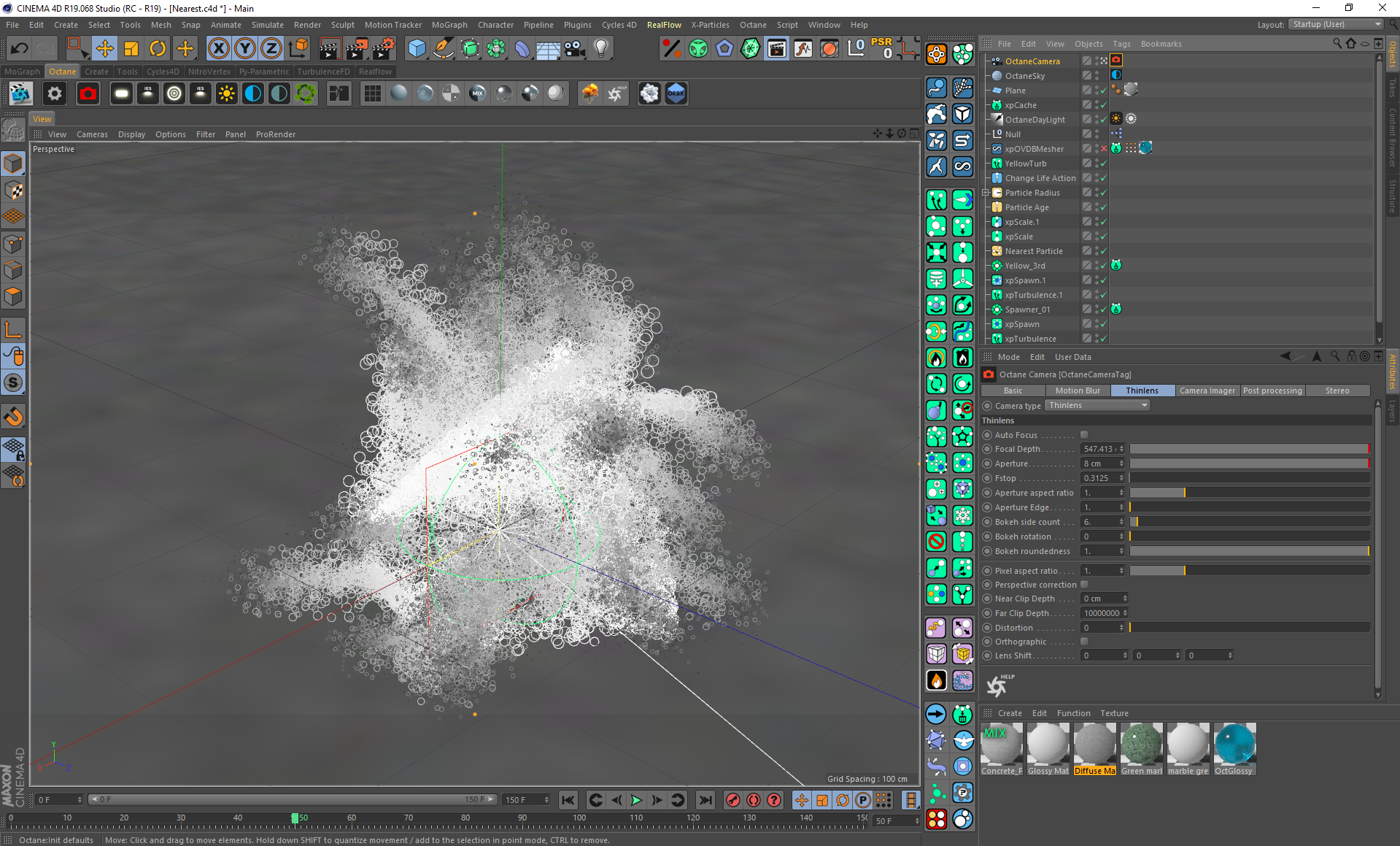Viewport: 1400px width, 846px height.
Task: Open Octane Live Viewer icon
Action: click(20, 93)
